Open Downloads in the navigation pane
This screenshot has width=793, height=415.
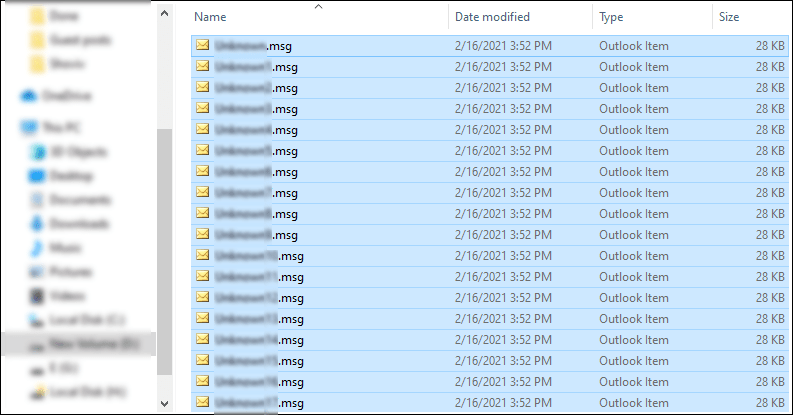click(69, 223)
